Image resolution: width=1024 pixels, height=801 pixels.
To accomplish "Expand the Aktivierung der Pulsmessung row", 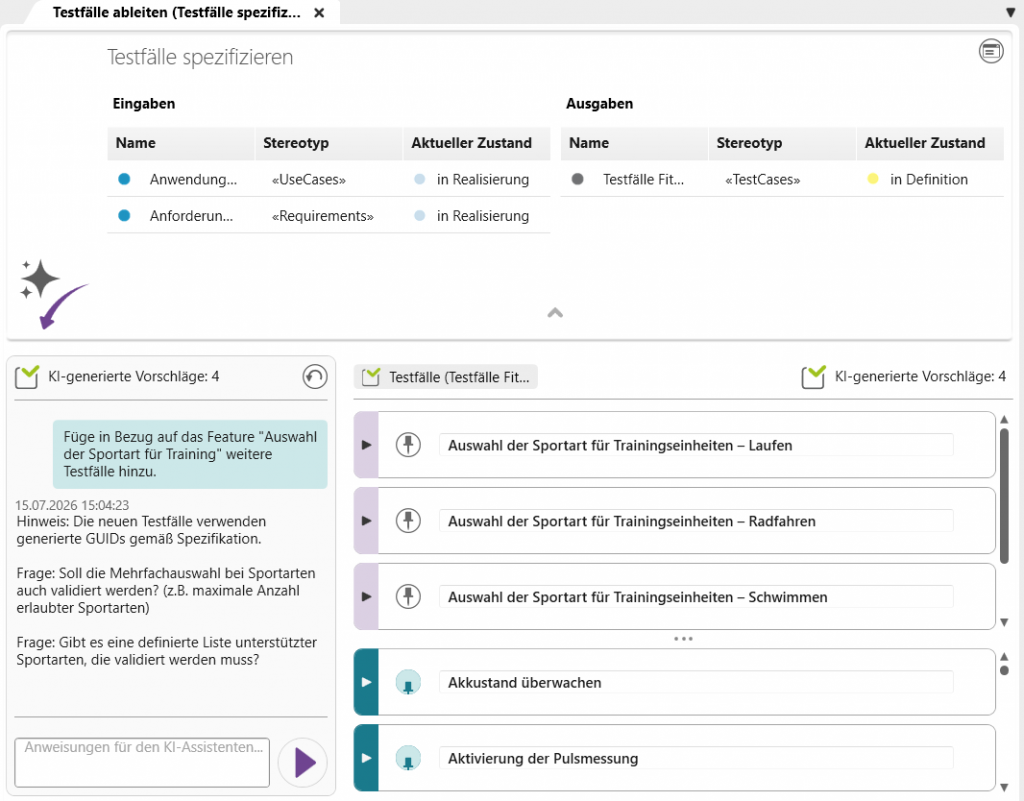I will click(366, 758).
